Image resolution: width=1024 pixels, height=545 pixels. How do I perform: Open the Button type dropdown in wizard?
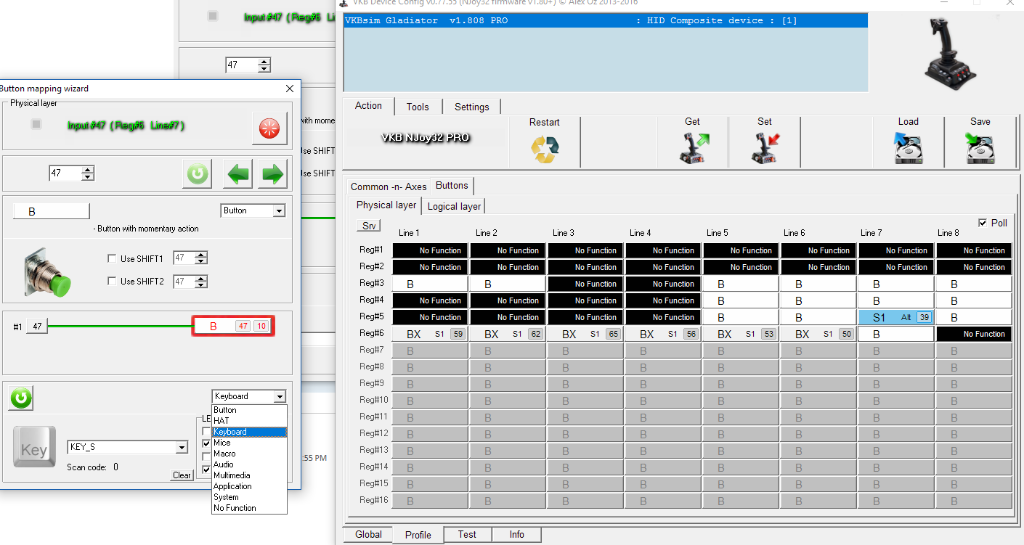pyautogui.click(x=279, y=211)
